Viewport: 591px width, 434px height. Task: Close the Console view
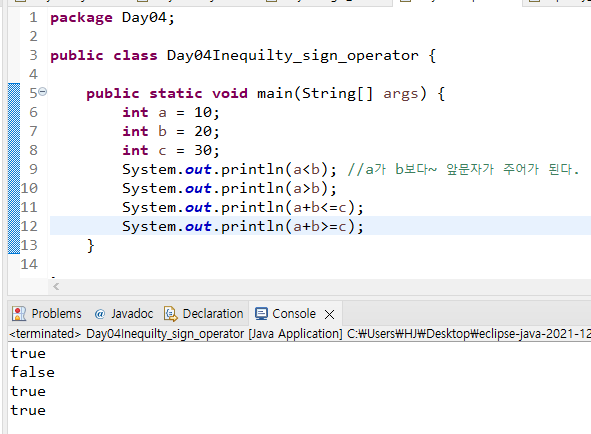click(x=329, y=314)
